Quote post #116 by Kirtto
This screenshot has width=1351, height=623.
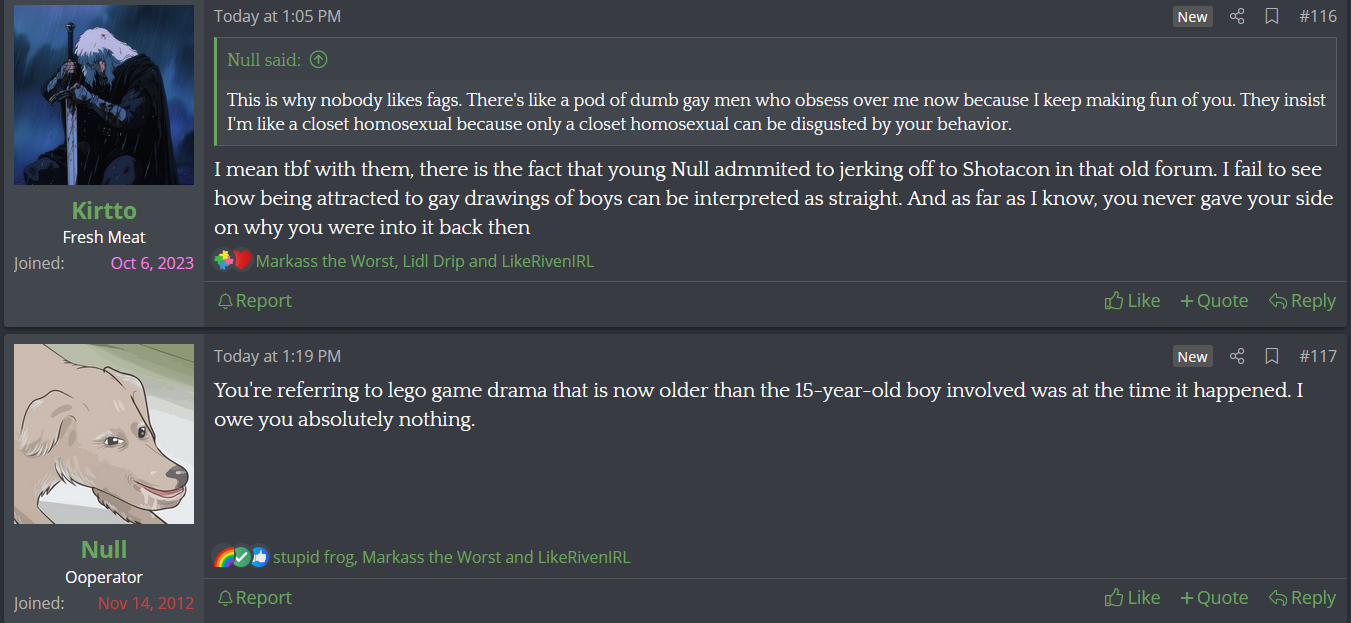click(1214, 301)
